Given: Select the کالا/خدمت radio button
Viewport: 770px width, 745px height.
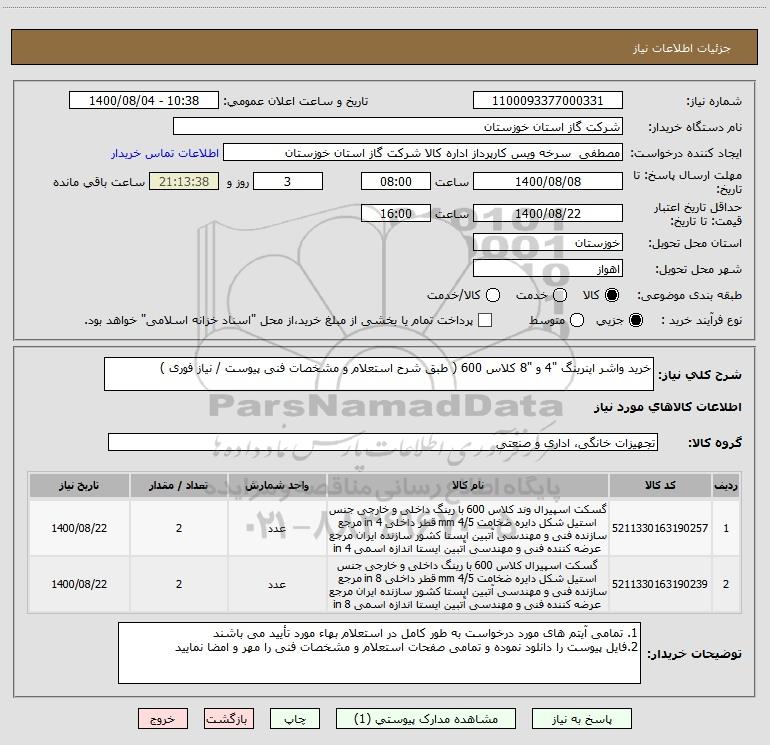Looking at the screenshot, I should coord(493,295).
